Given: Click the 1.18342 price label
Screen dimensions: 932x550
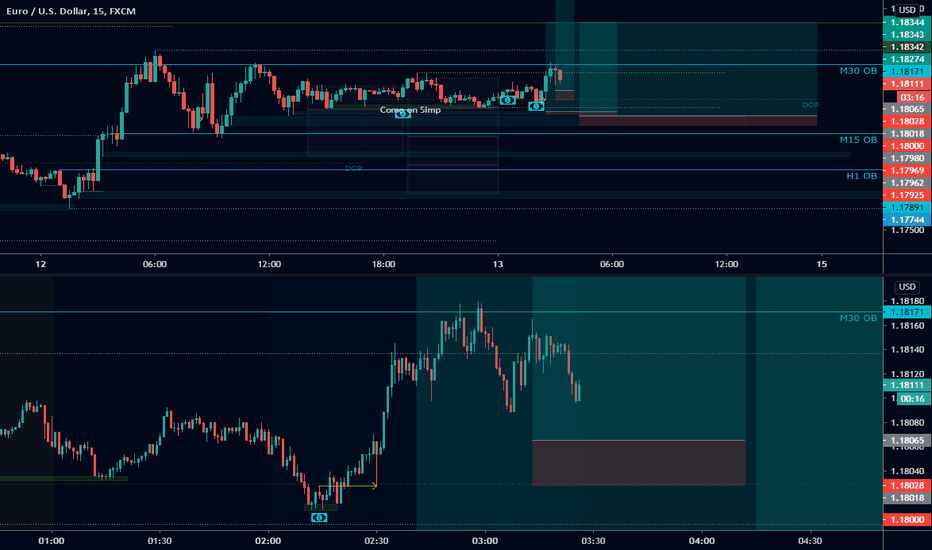Looking at the screenshot, I should click(x=907, y=47).
